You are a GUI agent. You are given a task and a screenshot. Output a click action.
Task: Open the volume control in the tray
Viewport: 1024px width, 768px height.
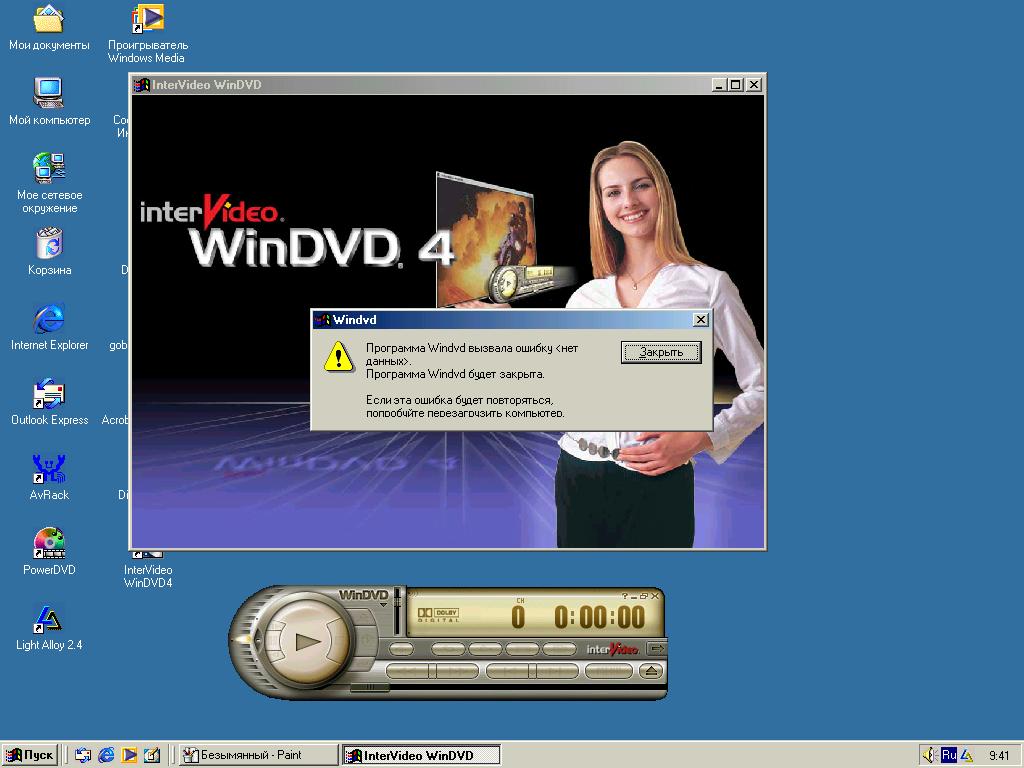click(930, 756)
